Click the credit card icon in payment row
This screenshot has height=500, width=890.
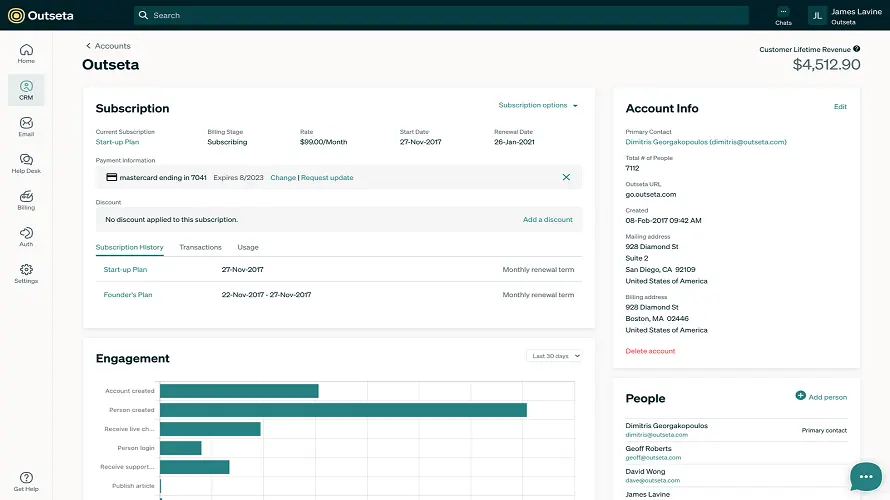point(112,177)
